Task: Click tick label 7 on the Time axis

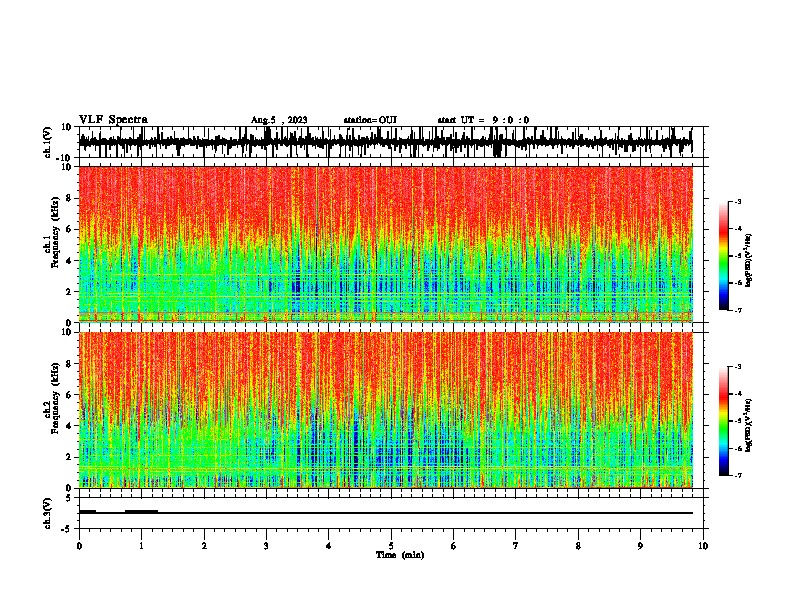Action: point(516,546)
